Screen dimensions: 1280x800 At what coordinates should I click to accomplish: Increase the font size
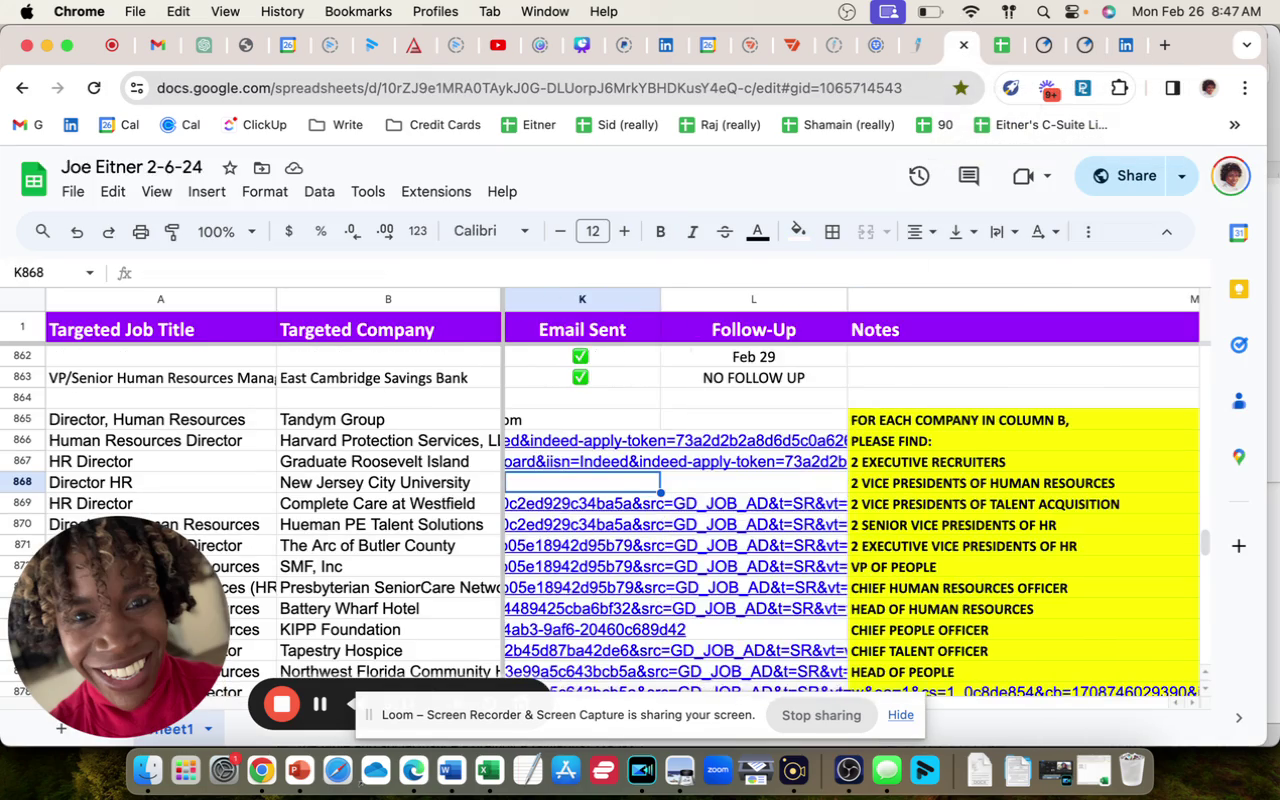click(624, 231)
